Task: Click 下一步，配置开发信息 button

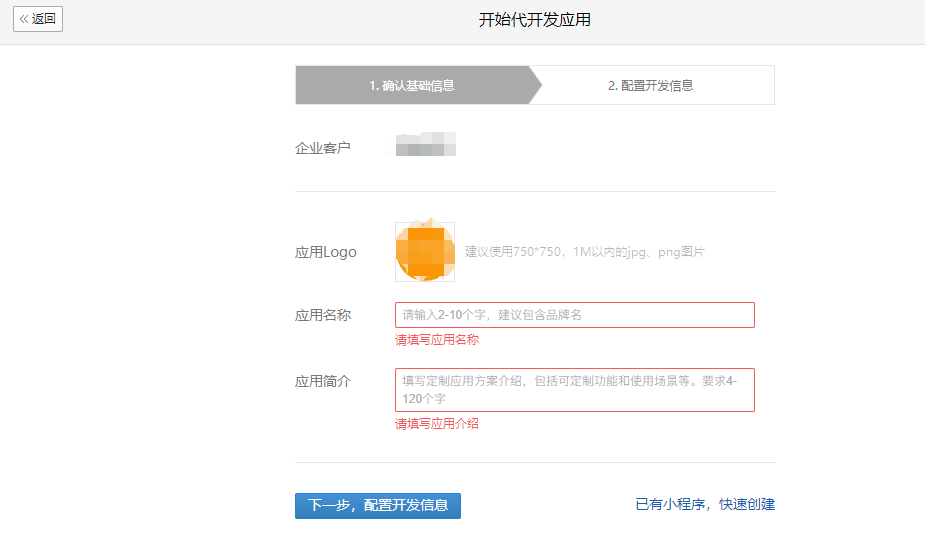Action: point(378,505)
